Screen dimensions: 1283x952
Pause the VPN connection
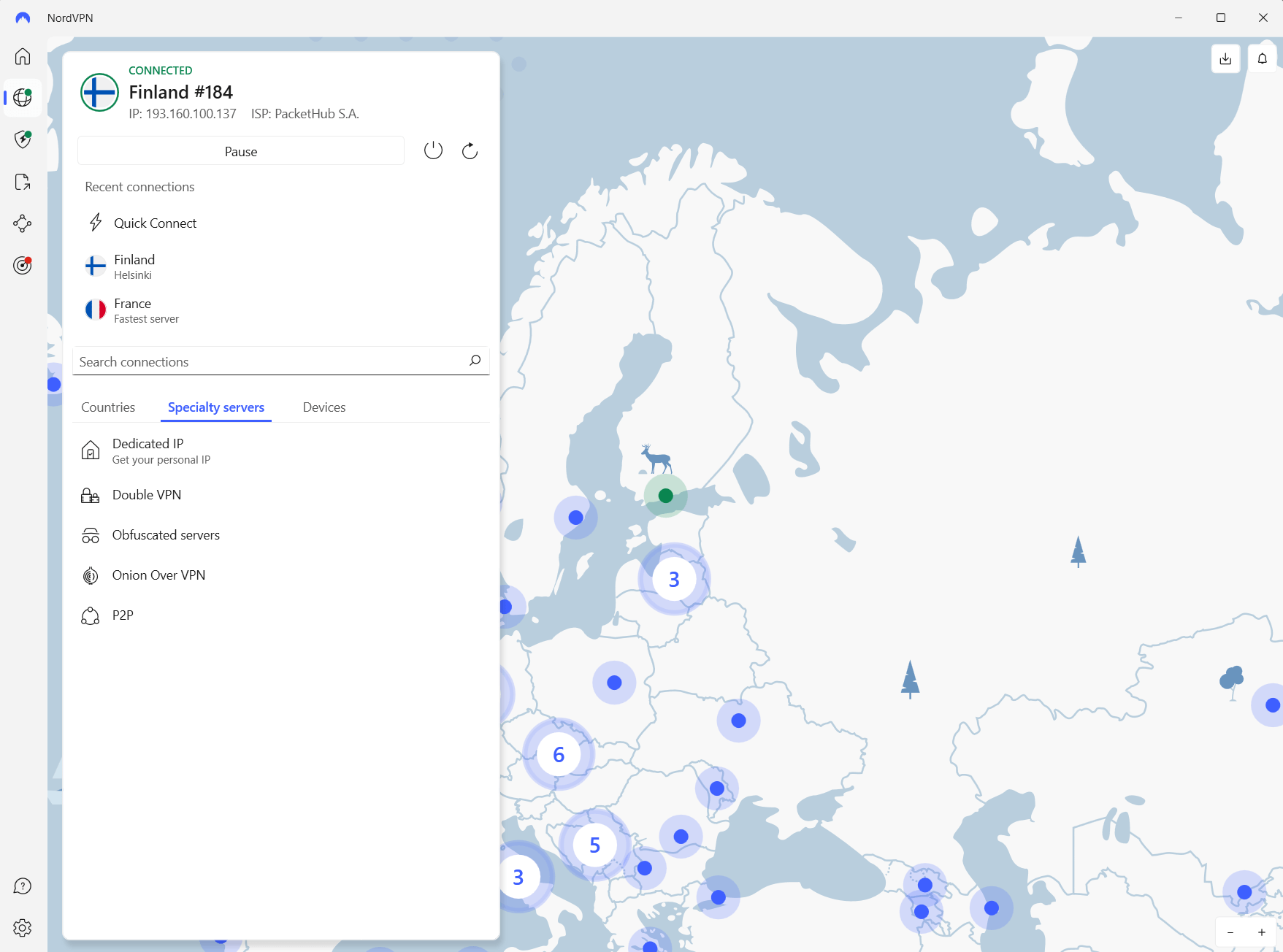click(x=241, y=151)
